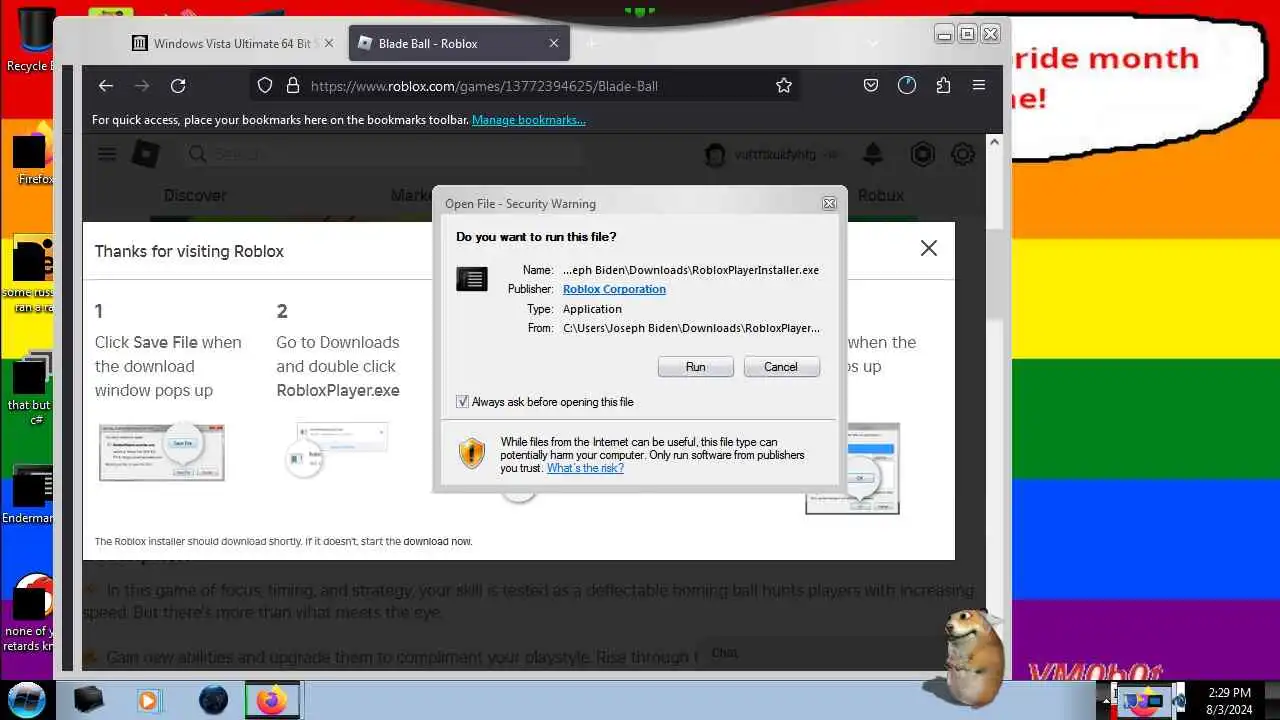
Task: Click the padlock site info icon
Action: pyautogui.click(x=293, y=86)
